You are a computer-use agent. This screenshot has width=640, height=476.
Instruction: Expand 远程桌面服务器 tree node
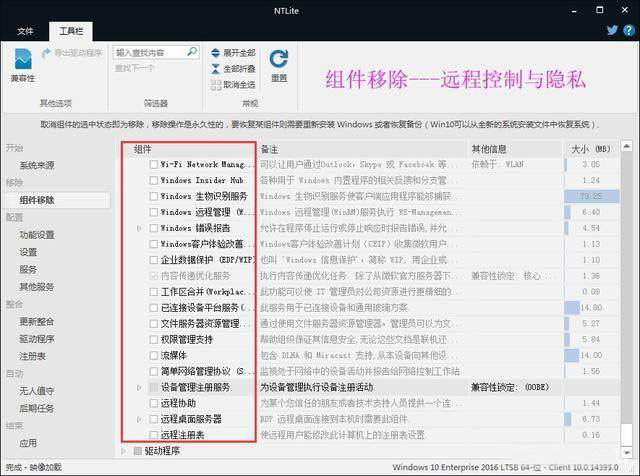tap(139, 419)
